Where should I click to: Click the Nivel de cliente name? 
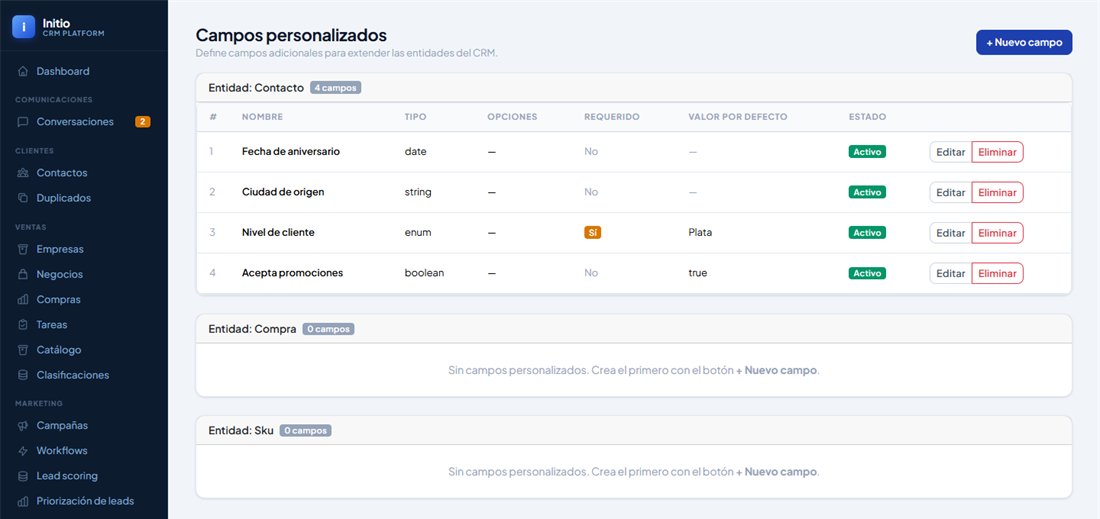[x=278, y=233]
